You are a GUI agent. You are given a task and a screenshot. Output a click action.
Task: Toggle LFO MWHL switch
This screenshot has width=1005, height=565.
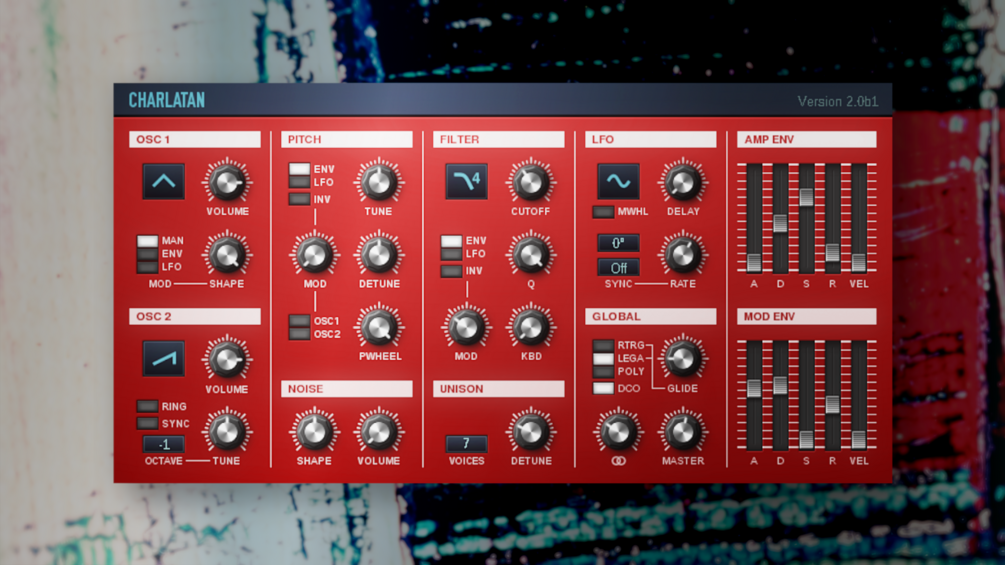pyautogui.click(x=603, y=211)
